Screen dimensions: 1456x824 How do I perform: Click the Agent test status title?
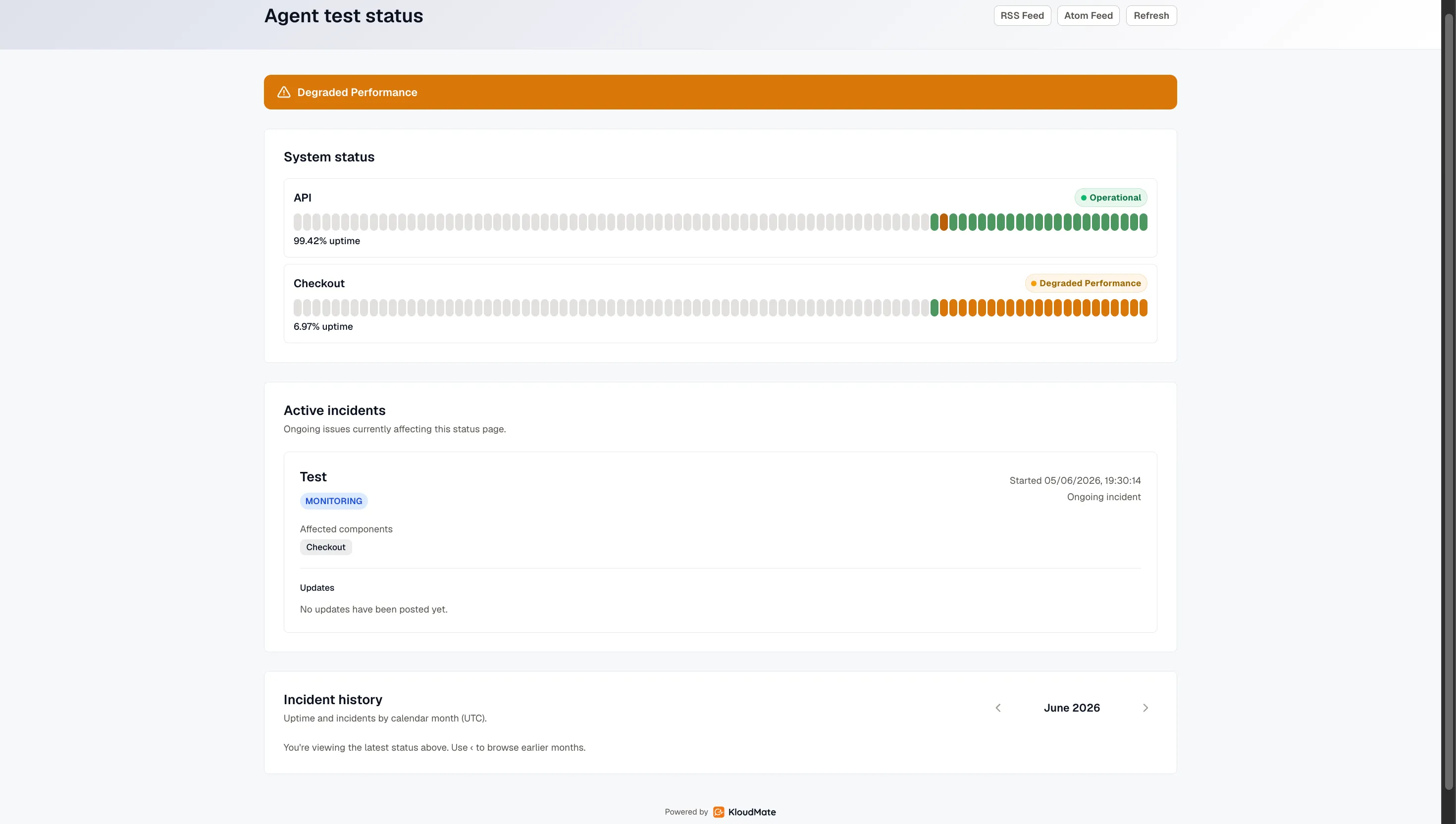click(344, 15)
